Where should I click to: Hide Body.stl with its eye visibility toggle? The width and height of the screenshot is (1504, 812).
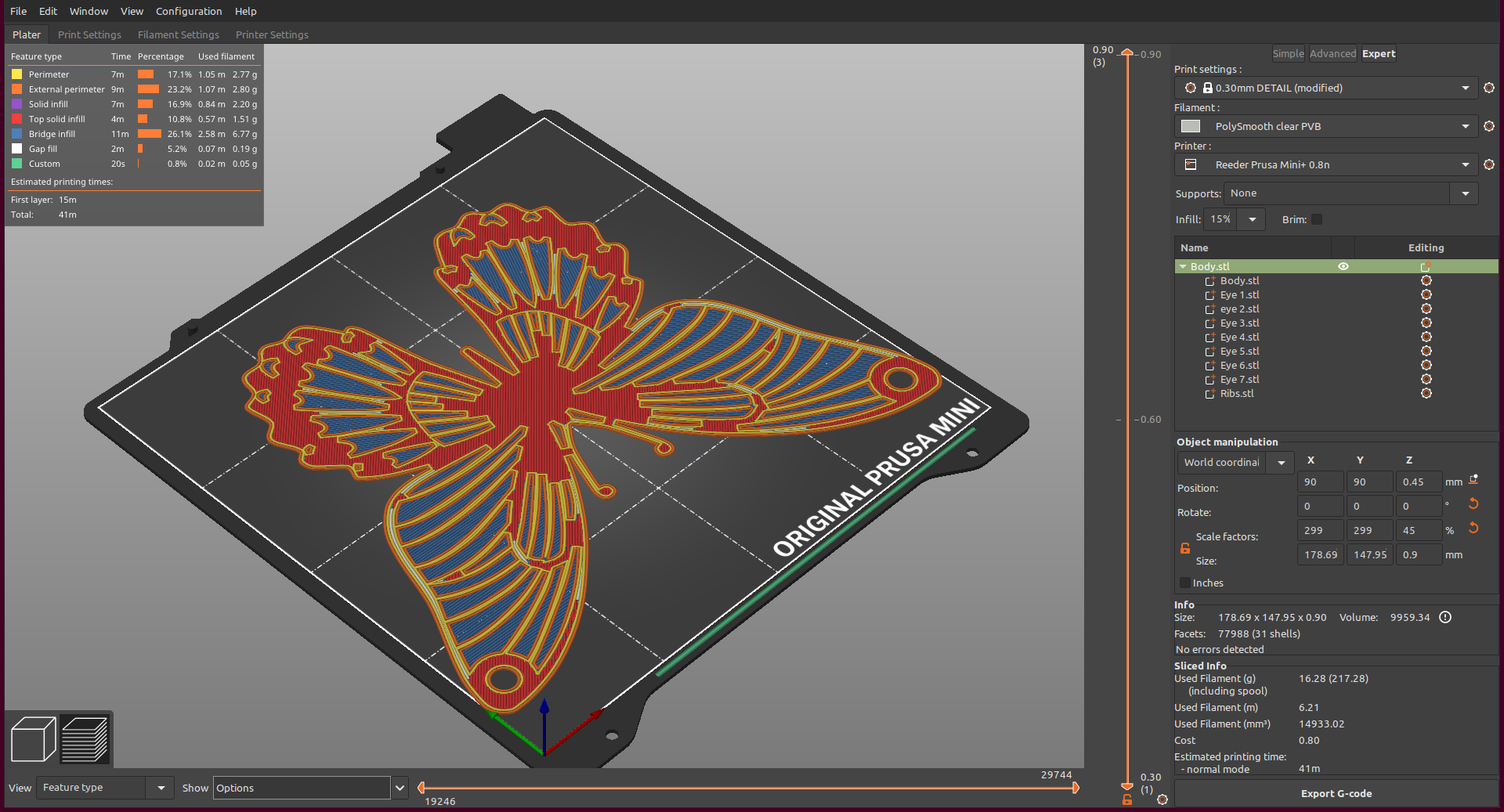(1343, 266)
